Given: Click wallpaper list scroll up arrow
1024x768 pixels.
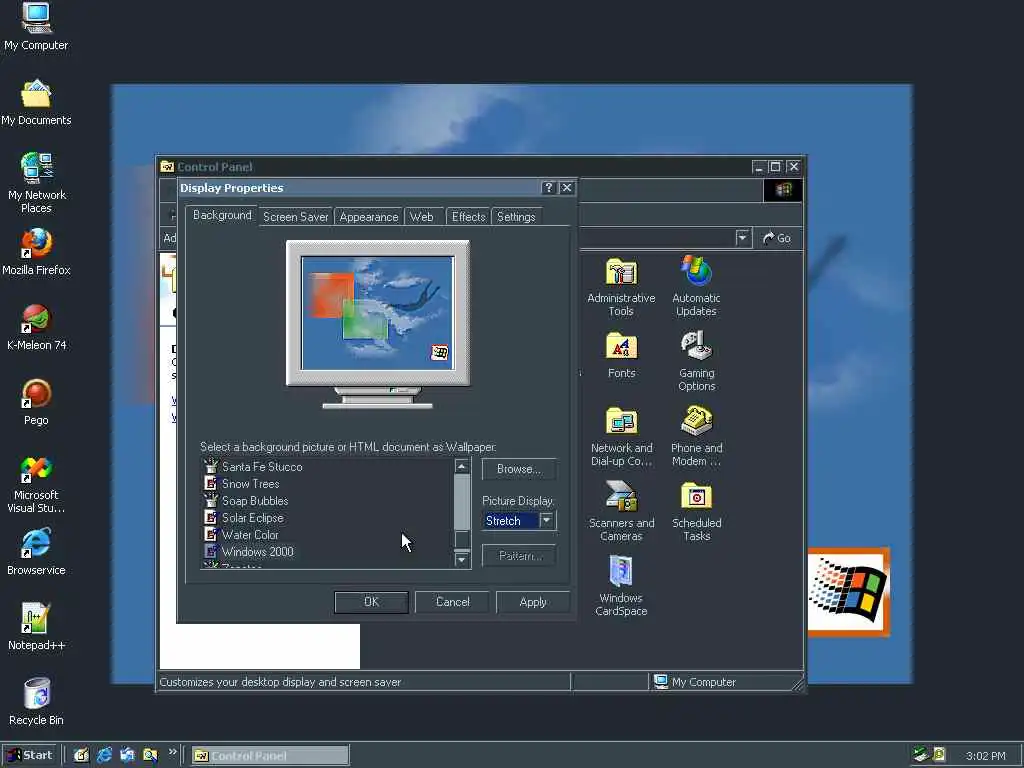Looking at the screenshot, I should click(462, 466).
